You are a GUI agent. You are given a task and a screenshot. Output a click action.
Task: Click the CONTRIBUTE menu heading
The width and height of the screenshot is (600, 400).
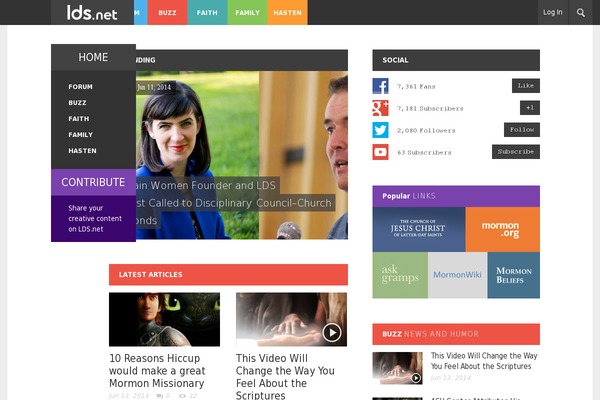coord(93,182)
